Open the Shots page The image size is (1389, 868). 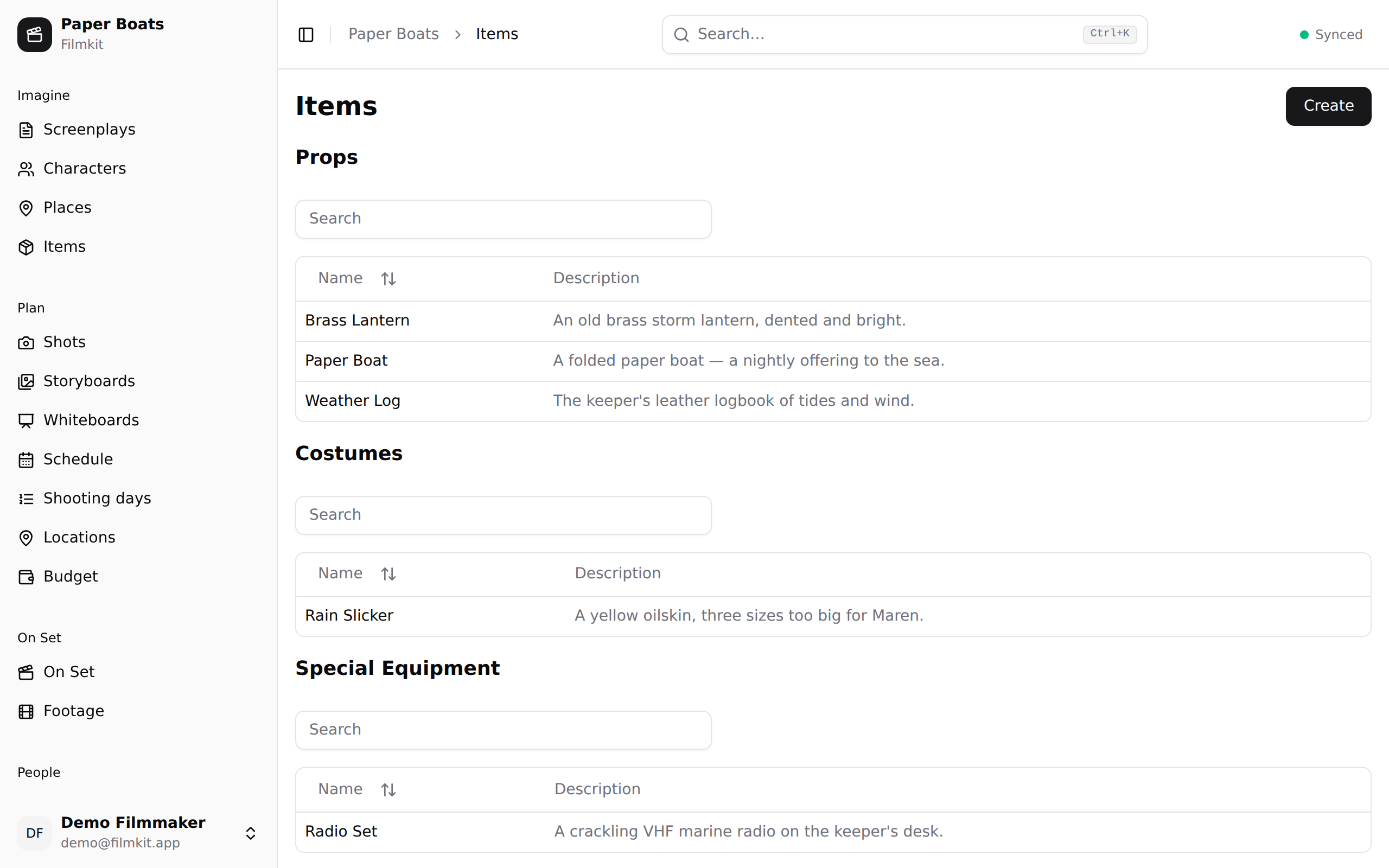(138, 342)
